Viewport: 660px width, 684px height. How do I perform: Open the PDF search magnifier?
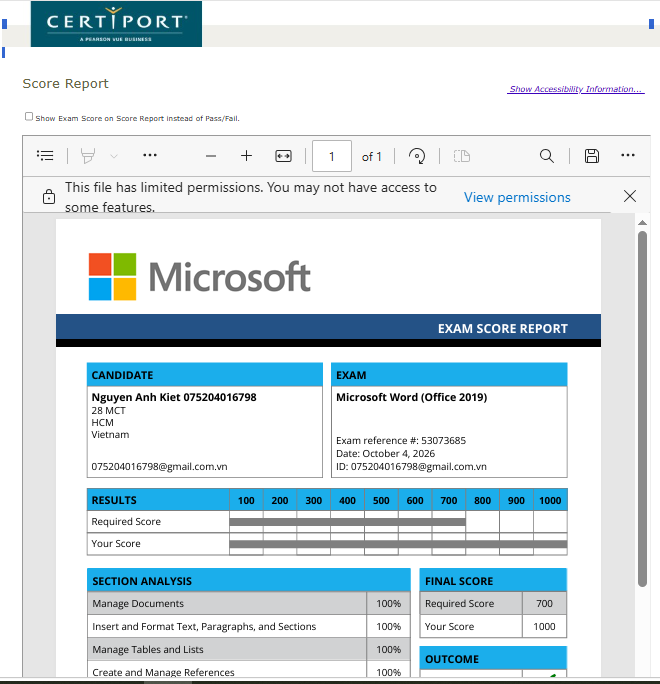click(x=547, y=156)
